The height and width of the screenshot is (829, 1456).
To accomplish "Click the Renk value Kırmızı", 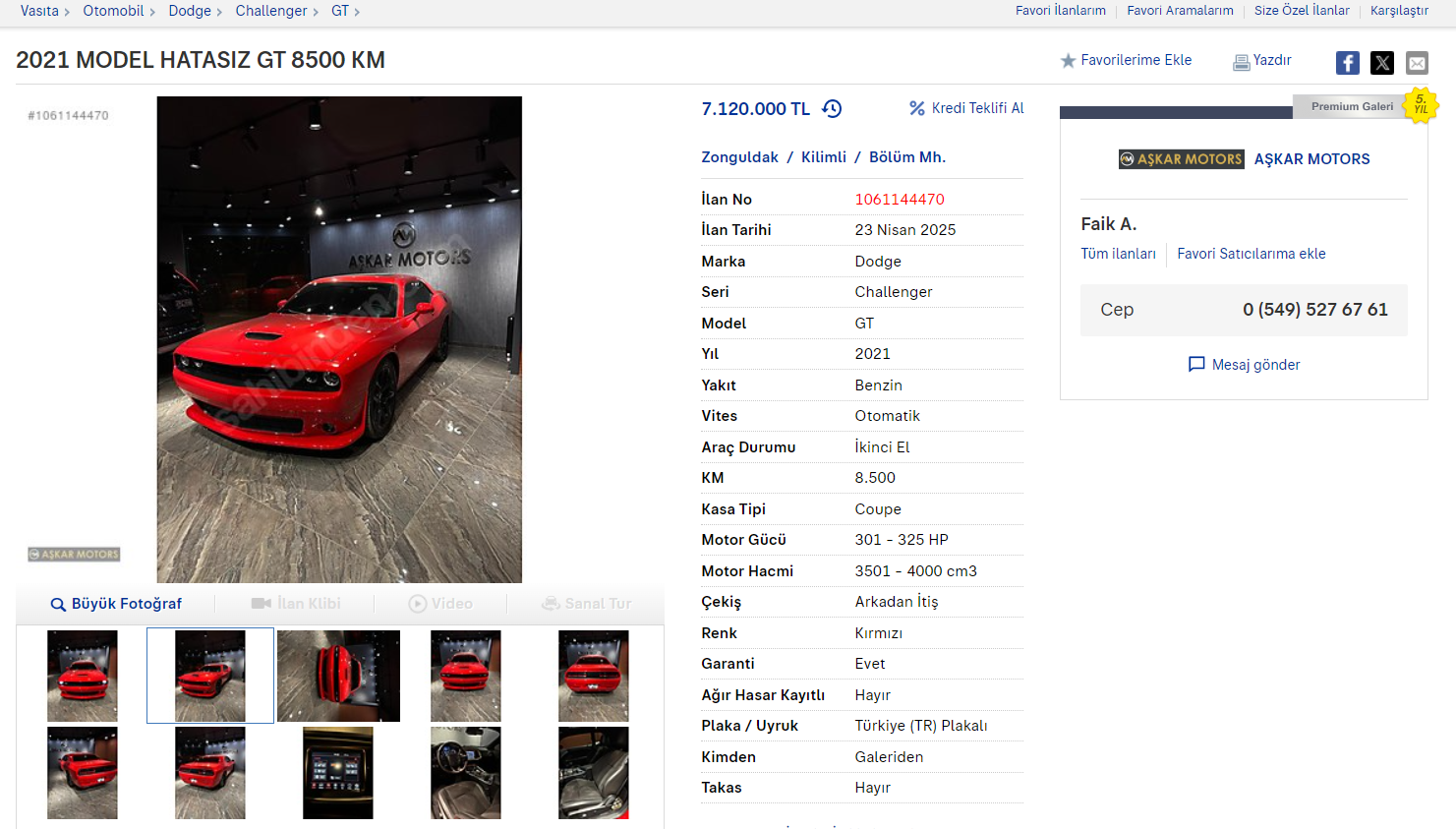I will tap(879, 633).
